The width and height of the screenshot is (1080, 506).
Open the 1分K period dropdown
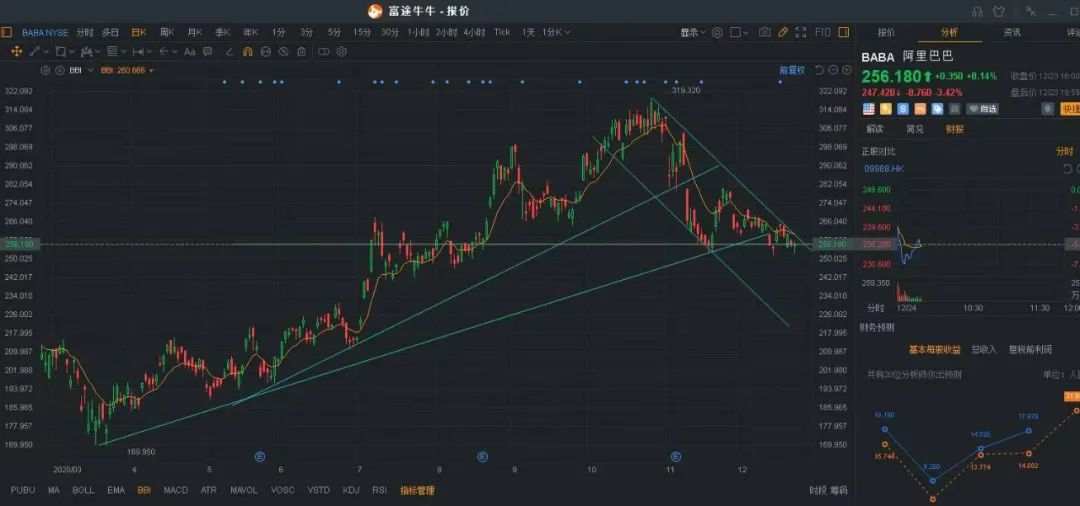[556, 32]
